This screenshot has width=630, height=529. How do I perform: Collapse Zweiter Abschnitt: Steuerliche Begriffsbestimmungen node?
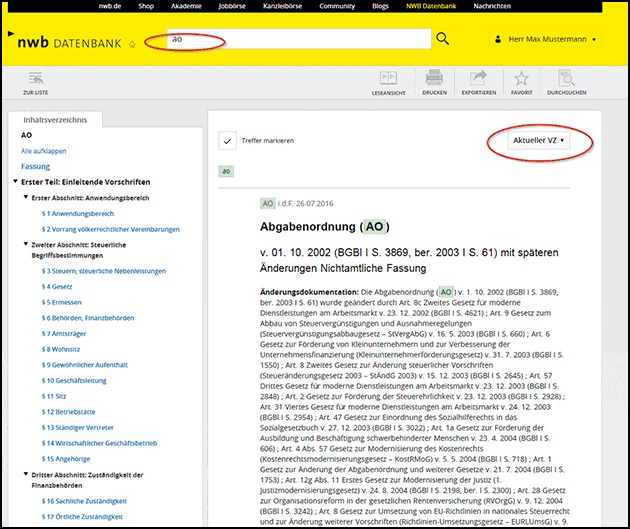point(24,244)
